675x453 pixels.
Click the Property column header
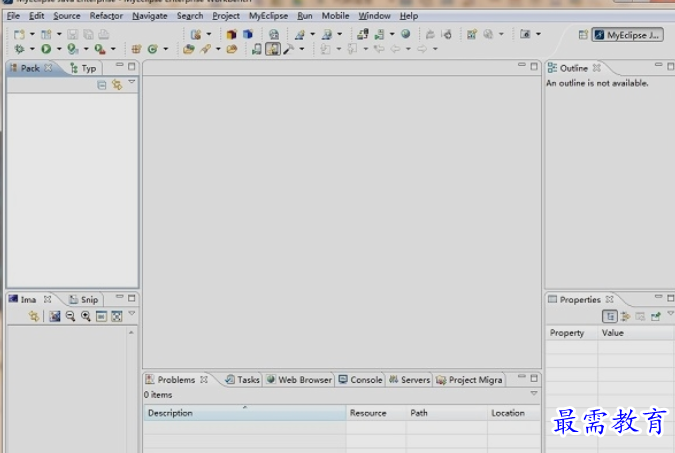pyautogui.click(x=571, y=333)
